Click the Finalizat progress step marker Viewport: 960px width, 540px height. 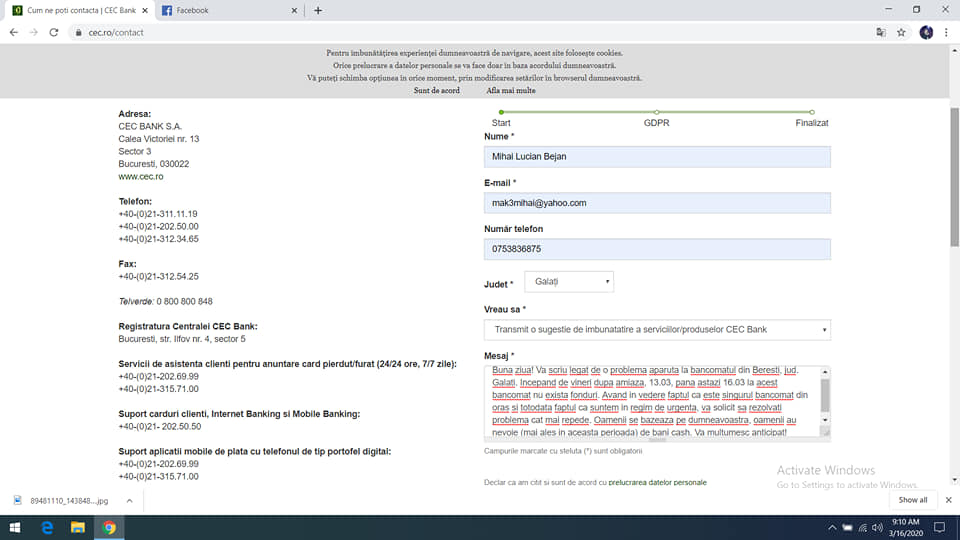(812, 113)
